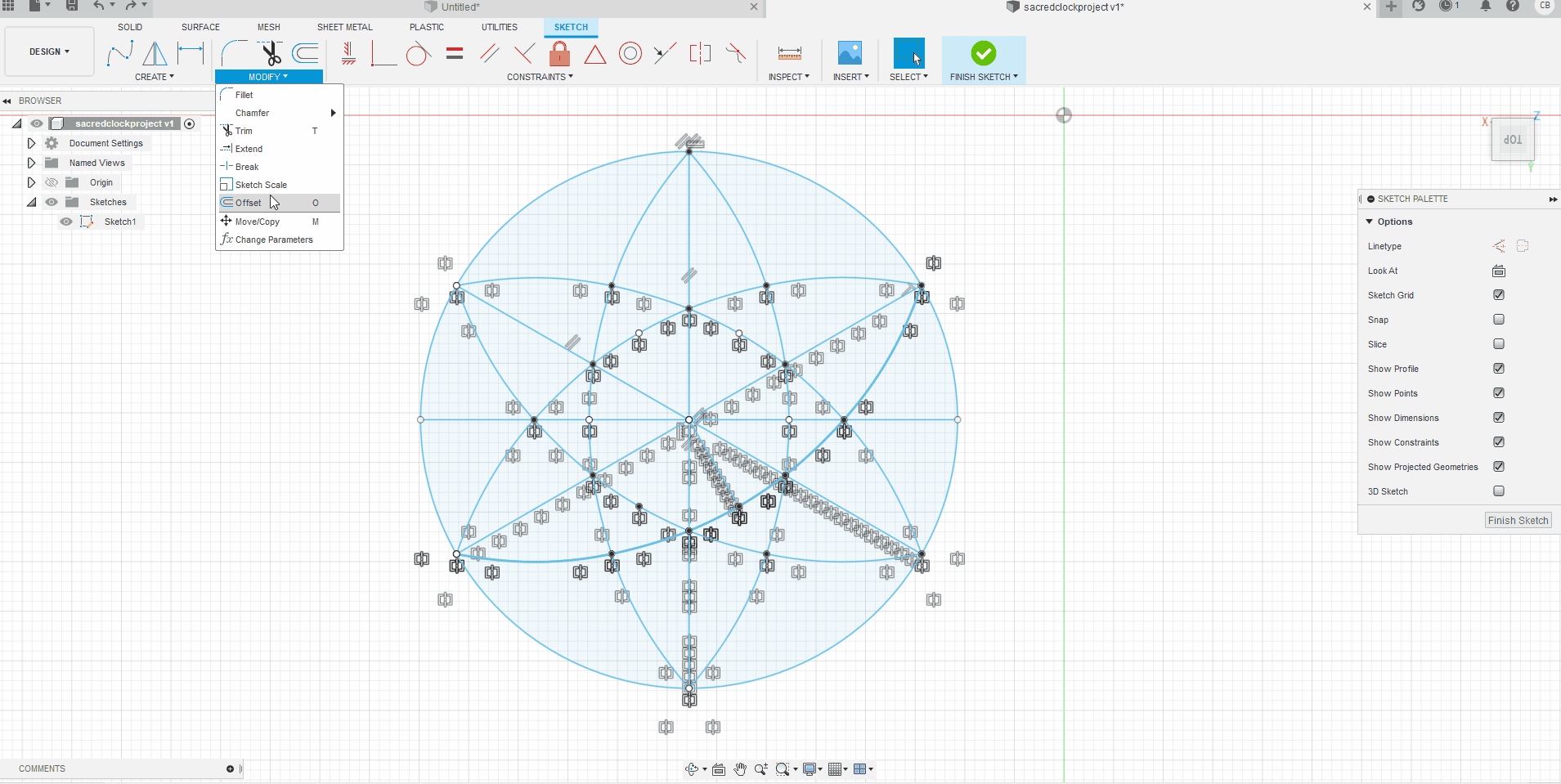Choose Offset from the Modify menu
Screen dimensions: 1561x784
[x=247, y=202]
